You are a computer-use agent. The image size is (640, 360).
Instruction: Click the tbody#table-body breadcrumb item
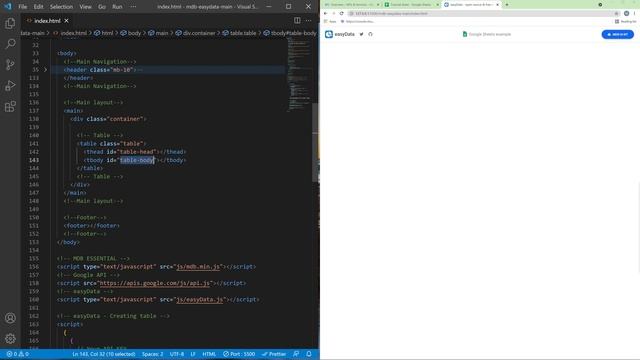[x=290, y=33]
